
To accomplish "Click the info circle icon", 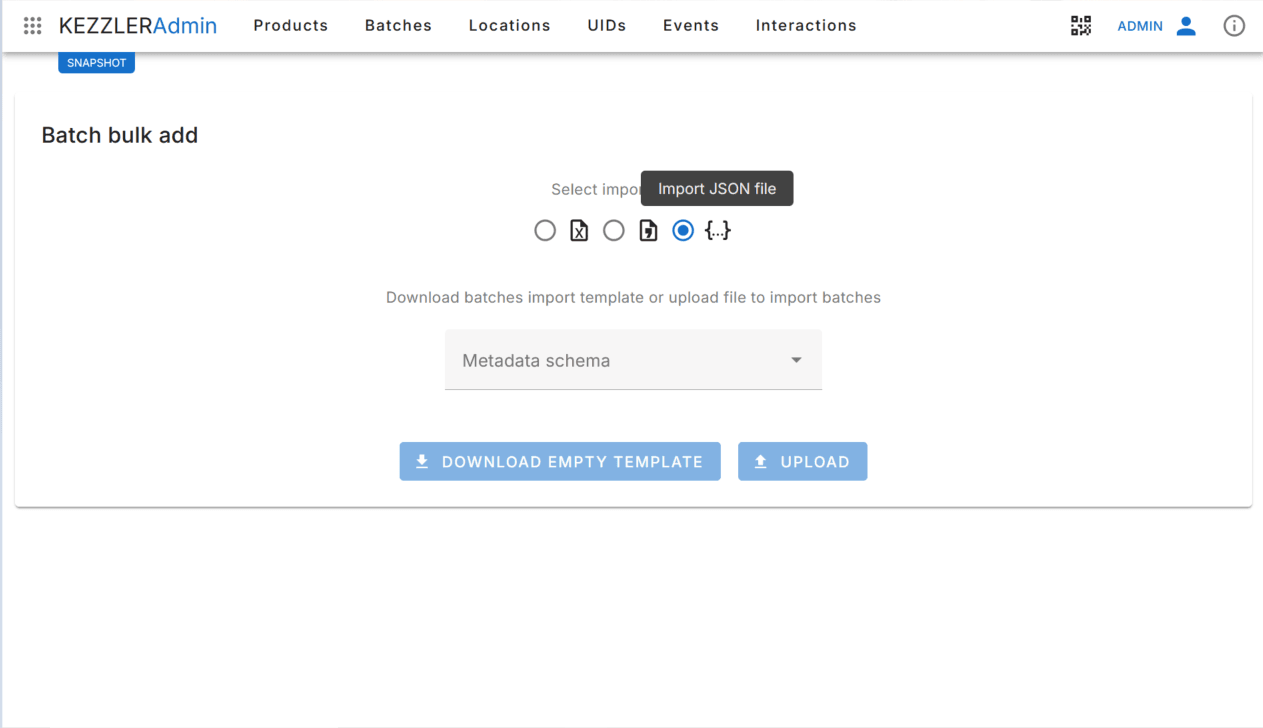I will click(1234, 26).
